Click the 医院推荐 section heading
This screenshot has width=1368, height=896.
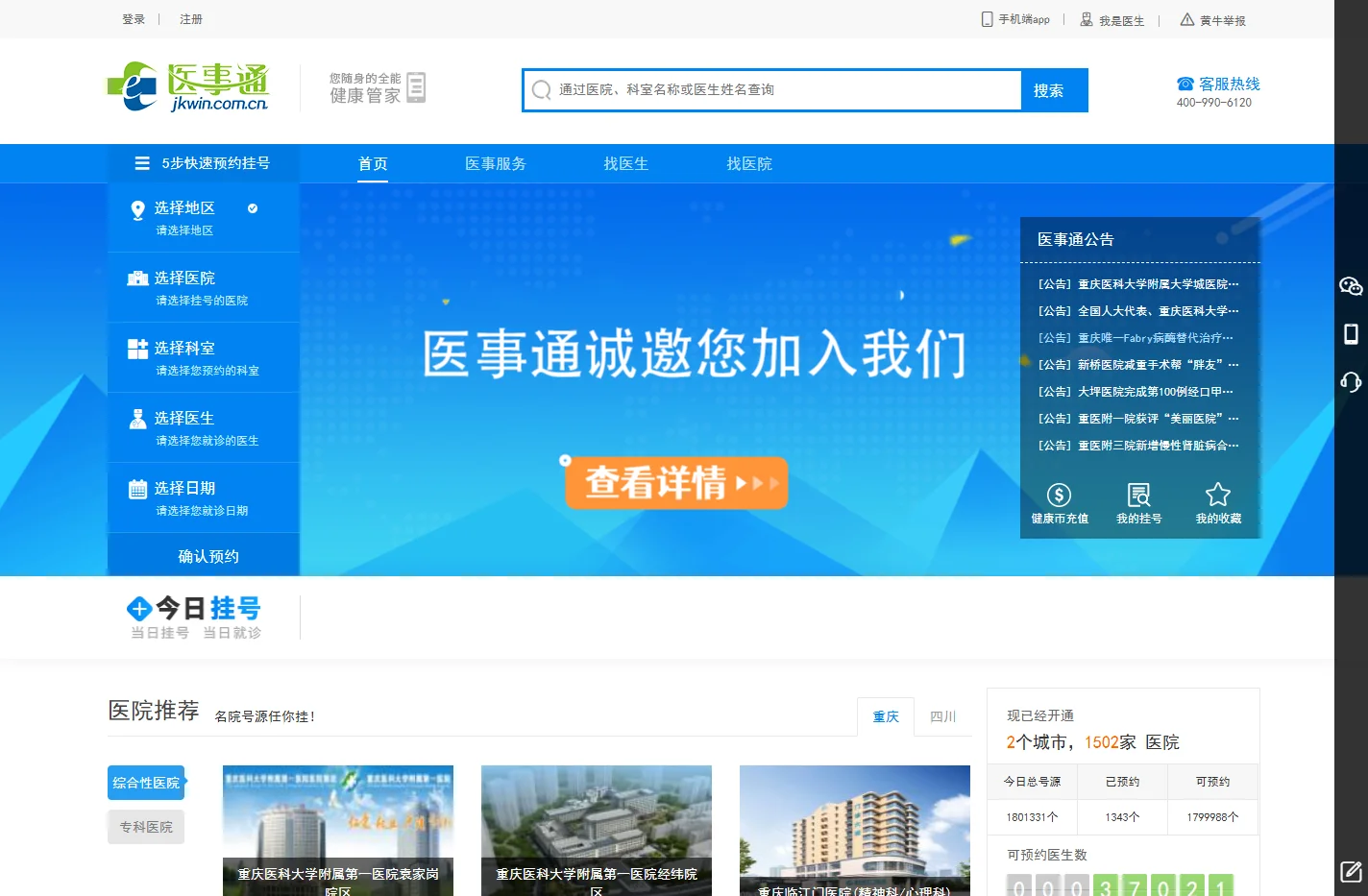pyautogui.click(x=154, y=711)
